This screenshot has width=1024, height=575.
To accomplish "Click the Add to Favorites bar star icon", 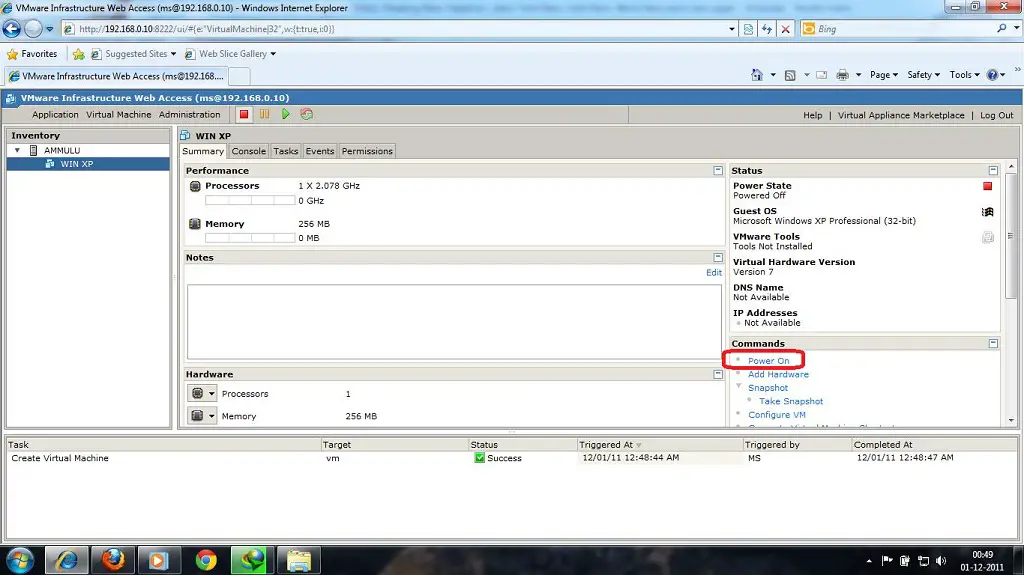I will [x=79, y=54].
